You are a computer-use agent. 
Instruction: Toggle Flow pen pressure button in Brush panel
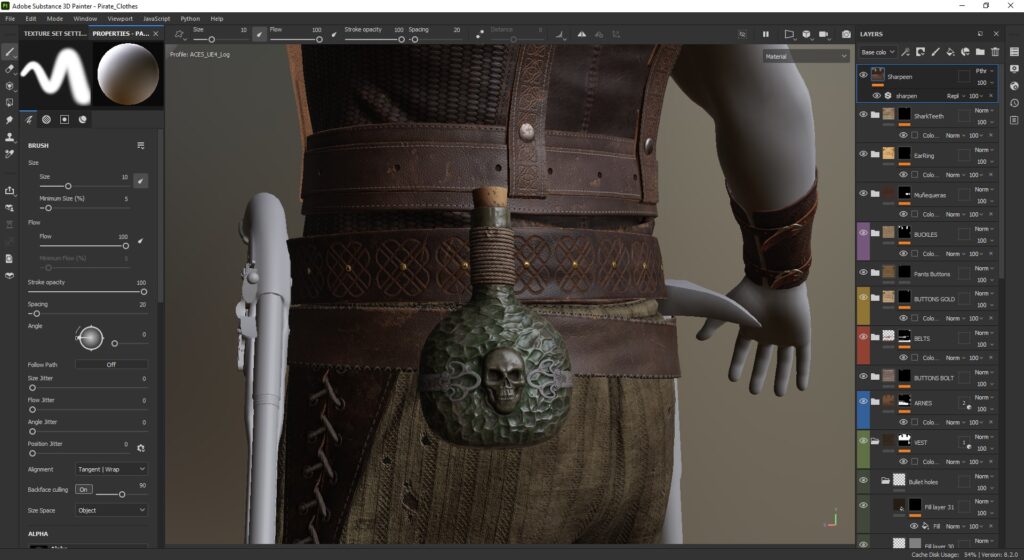pos(140,241)
